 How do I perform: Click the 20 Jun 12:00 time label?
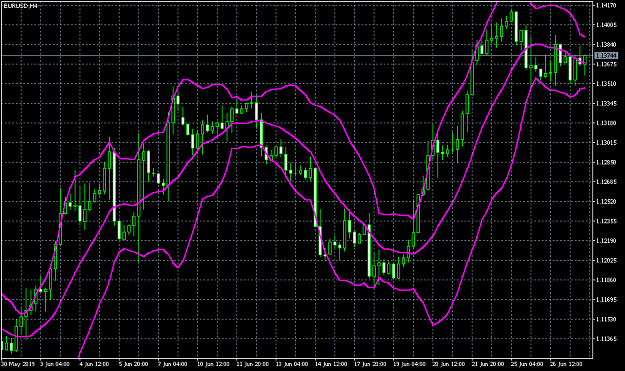449,364
